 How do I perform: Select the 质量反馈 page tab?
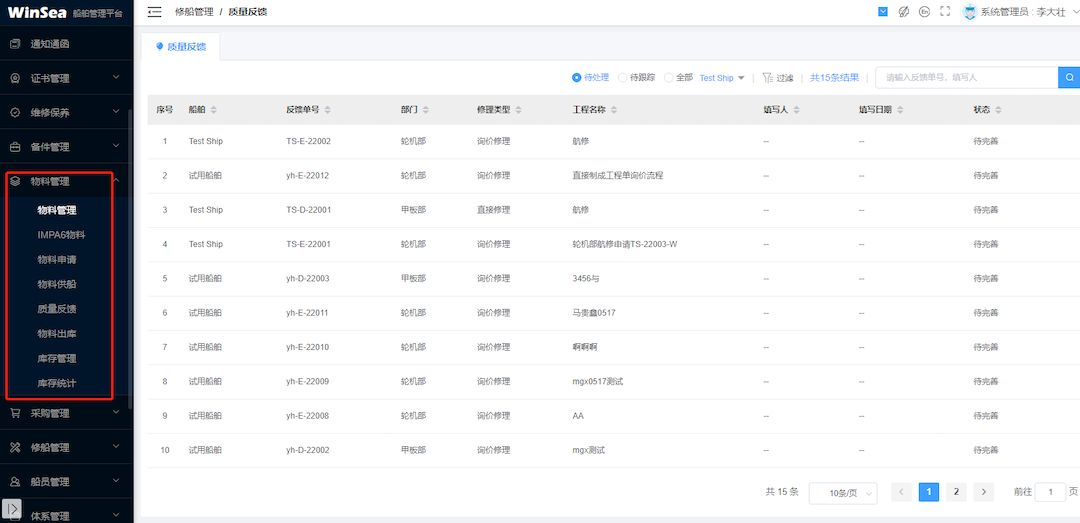click(x=180, y=47)
